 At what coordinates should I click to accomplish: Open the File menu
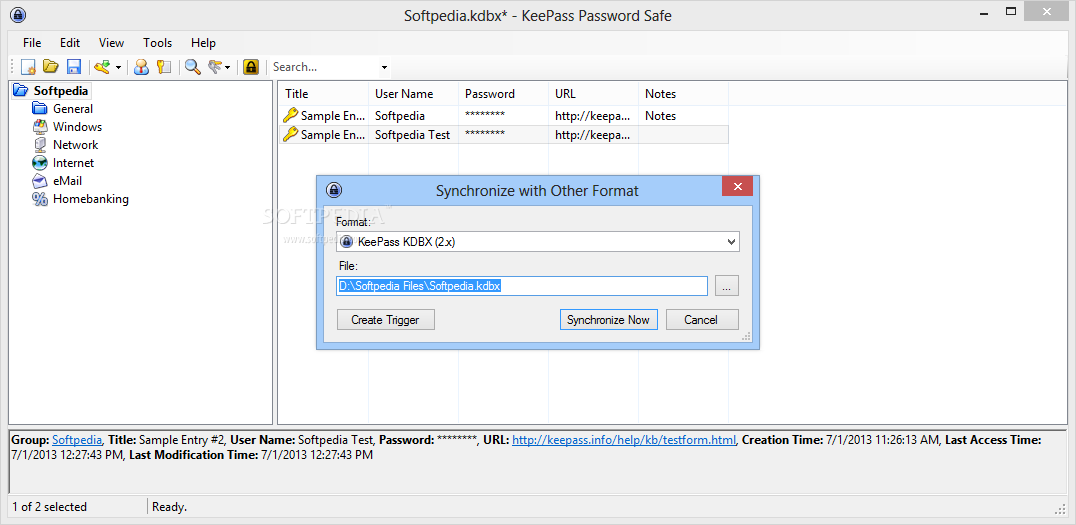32,43
